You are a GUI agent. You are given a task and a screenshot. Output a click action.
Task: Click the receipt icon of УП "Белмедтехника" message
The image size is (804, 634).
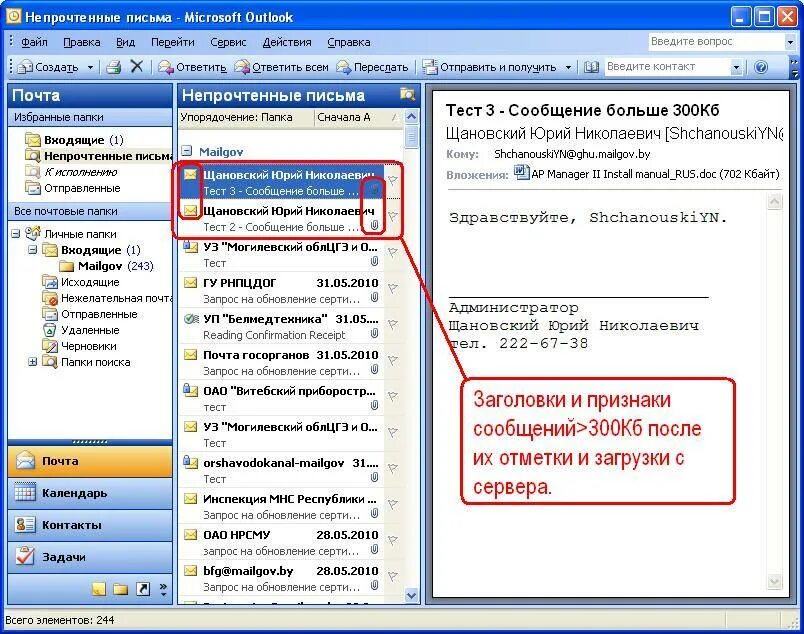(x=191, y=319)
